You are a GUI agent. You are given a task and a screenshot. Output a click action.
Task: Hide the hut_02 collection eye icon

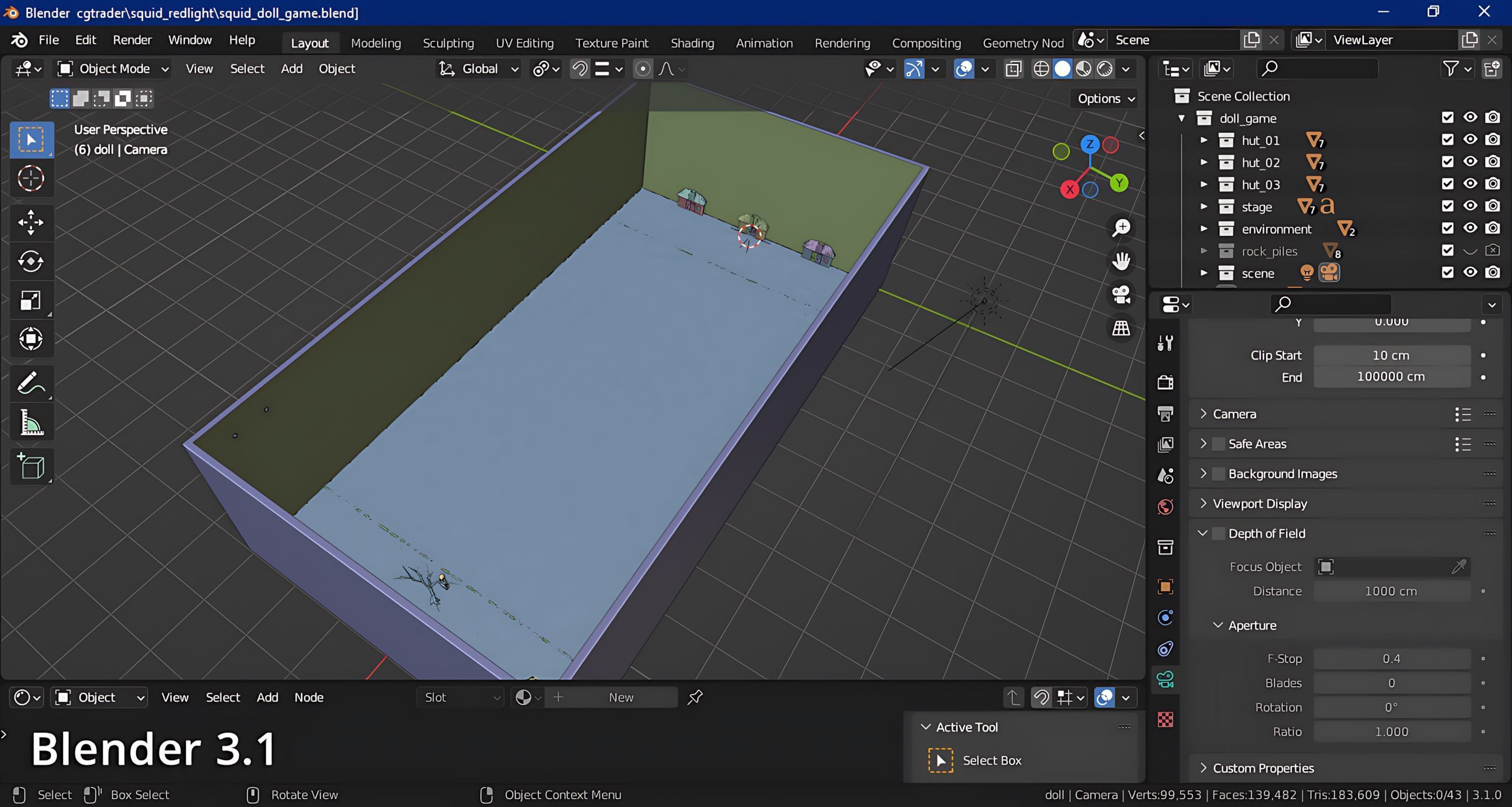[1470, 162]
